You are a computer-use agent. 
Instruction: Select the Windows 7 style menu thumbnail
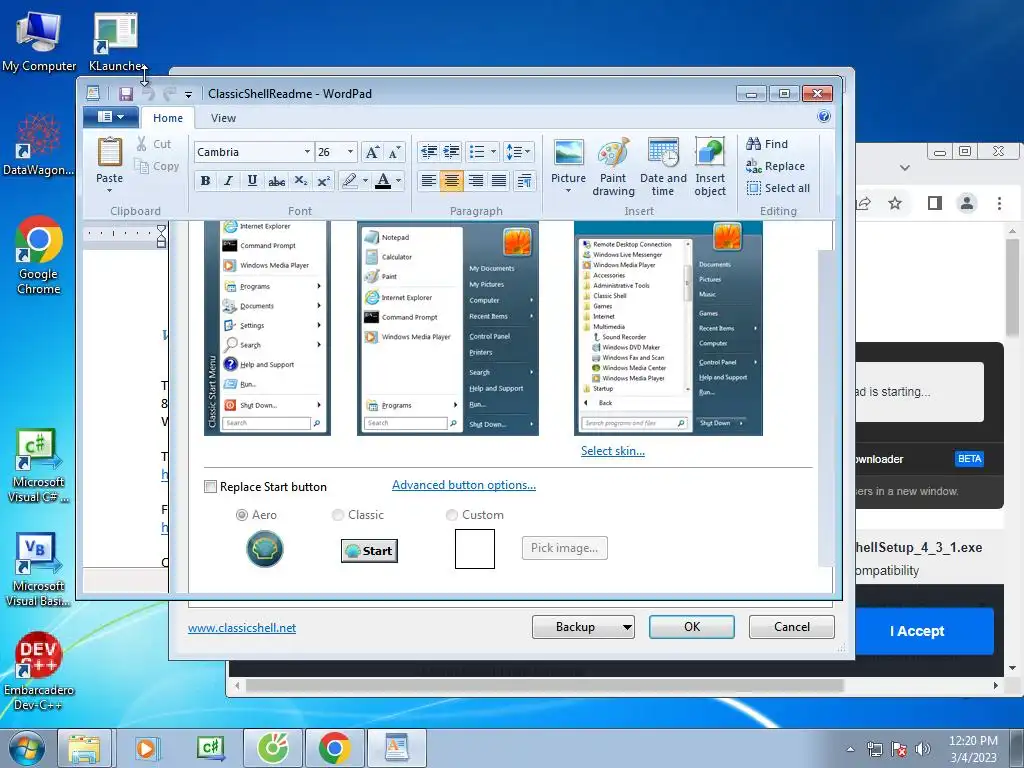click(x=668, y=328)
